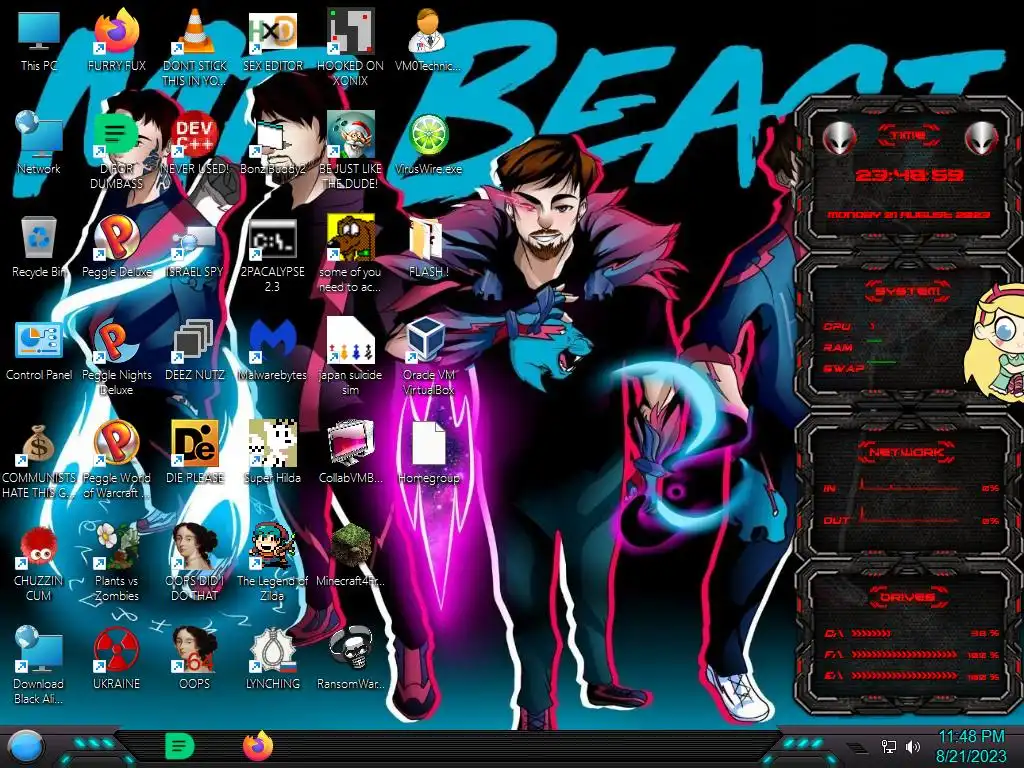Screen dimensions: 1024x768
Task: Click the right alien head in TIME widget
Action: pos(981,138)
